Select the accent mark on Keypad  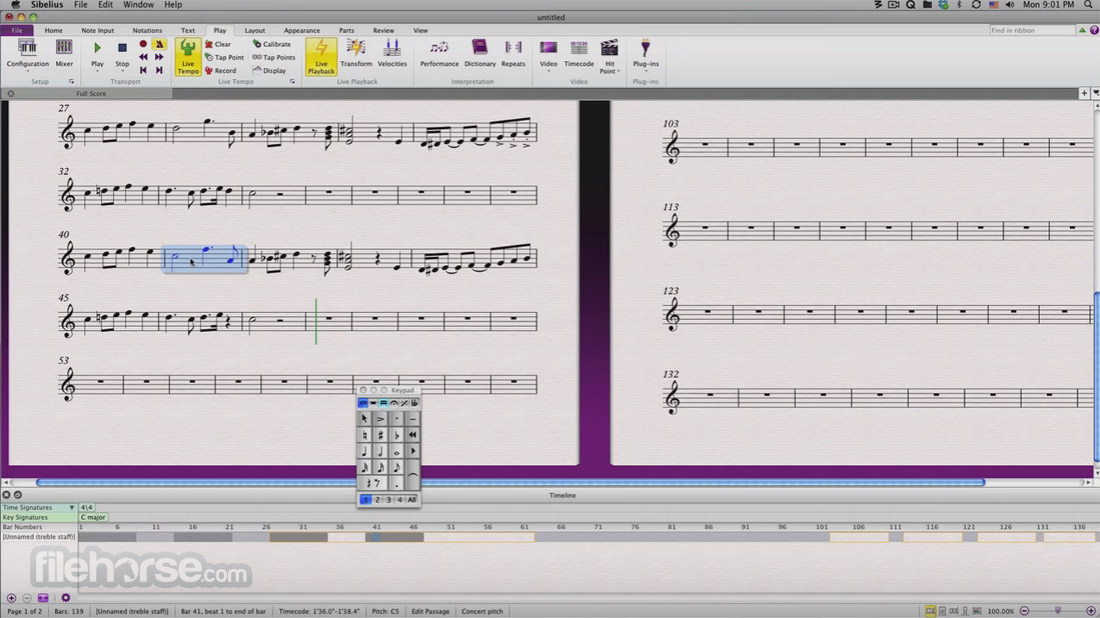(x=380, y=419)
